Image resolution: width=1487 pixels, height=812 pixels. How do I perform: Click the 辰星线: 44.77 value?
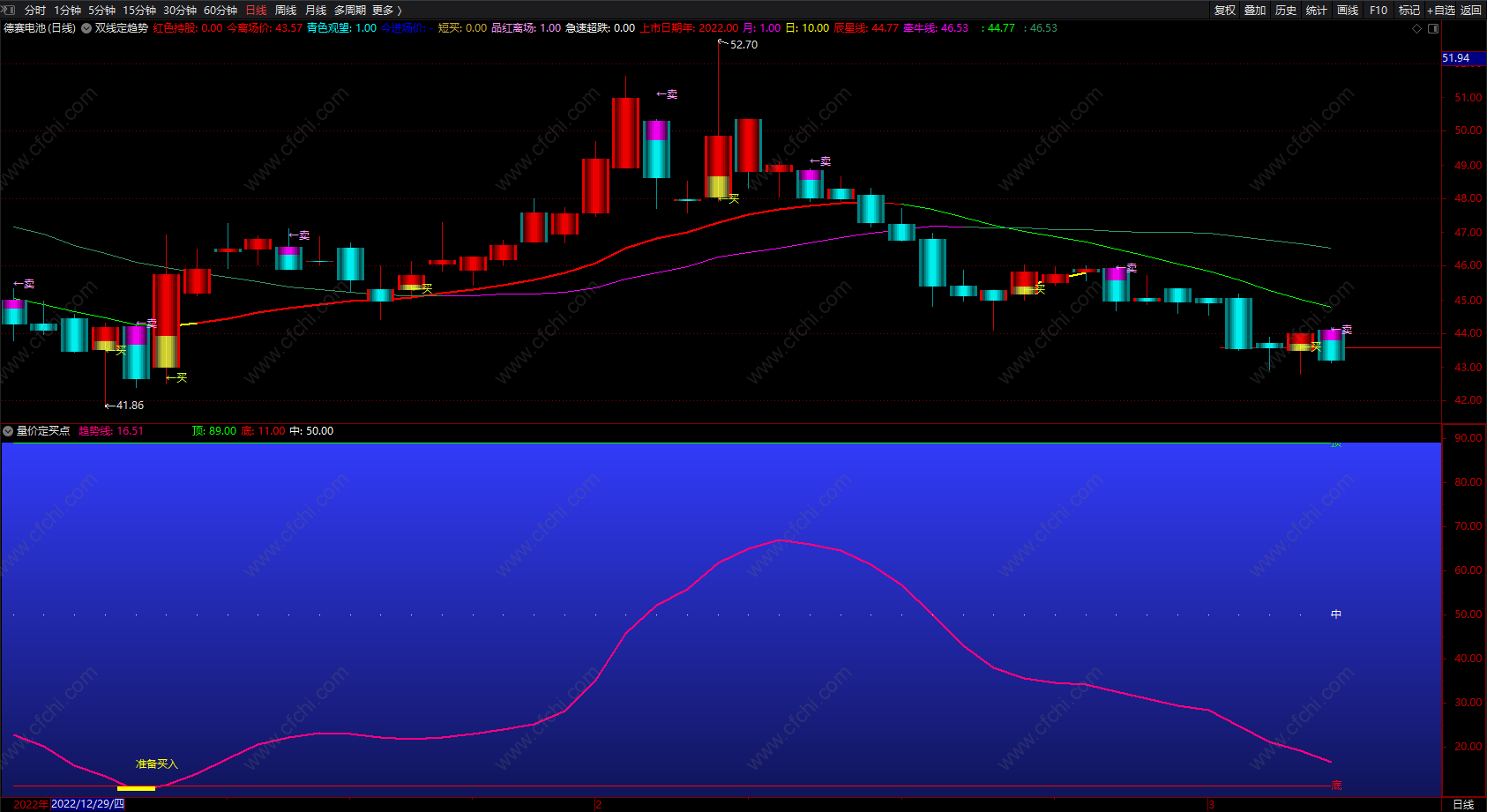point(866,28)
